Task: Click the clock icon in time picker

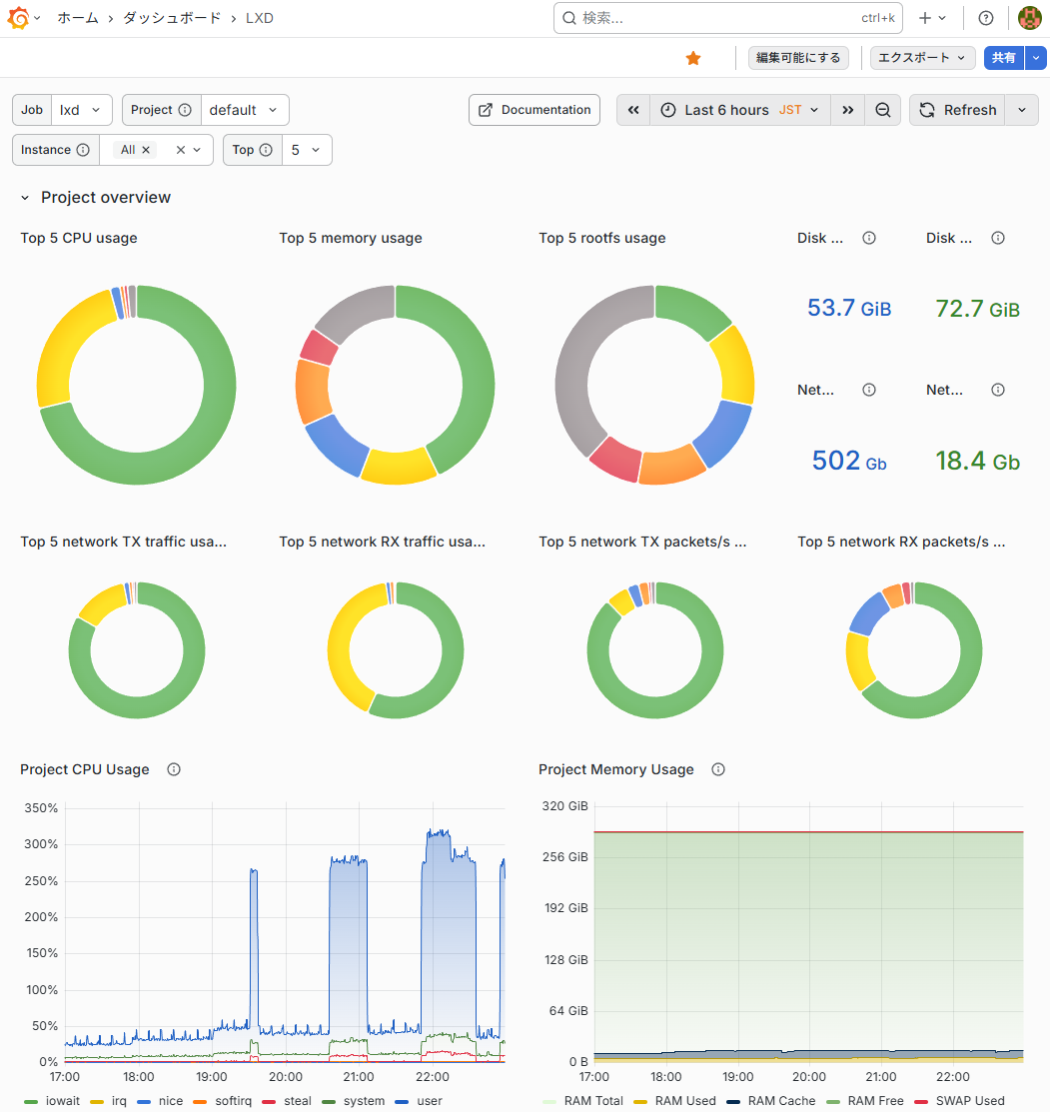Action: (667, 110)
